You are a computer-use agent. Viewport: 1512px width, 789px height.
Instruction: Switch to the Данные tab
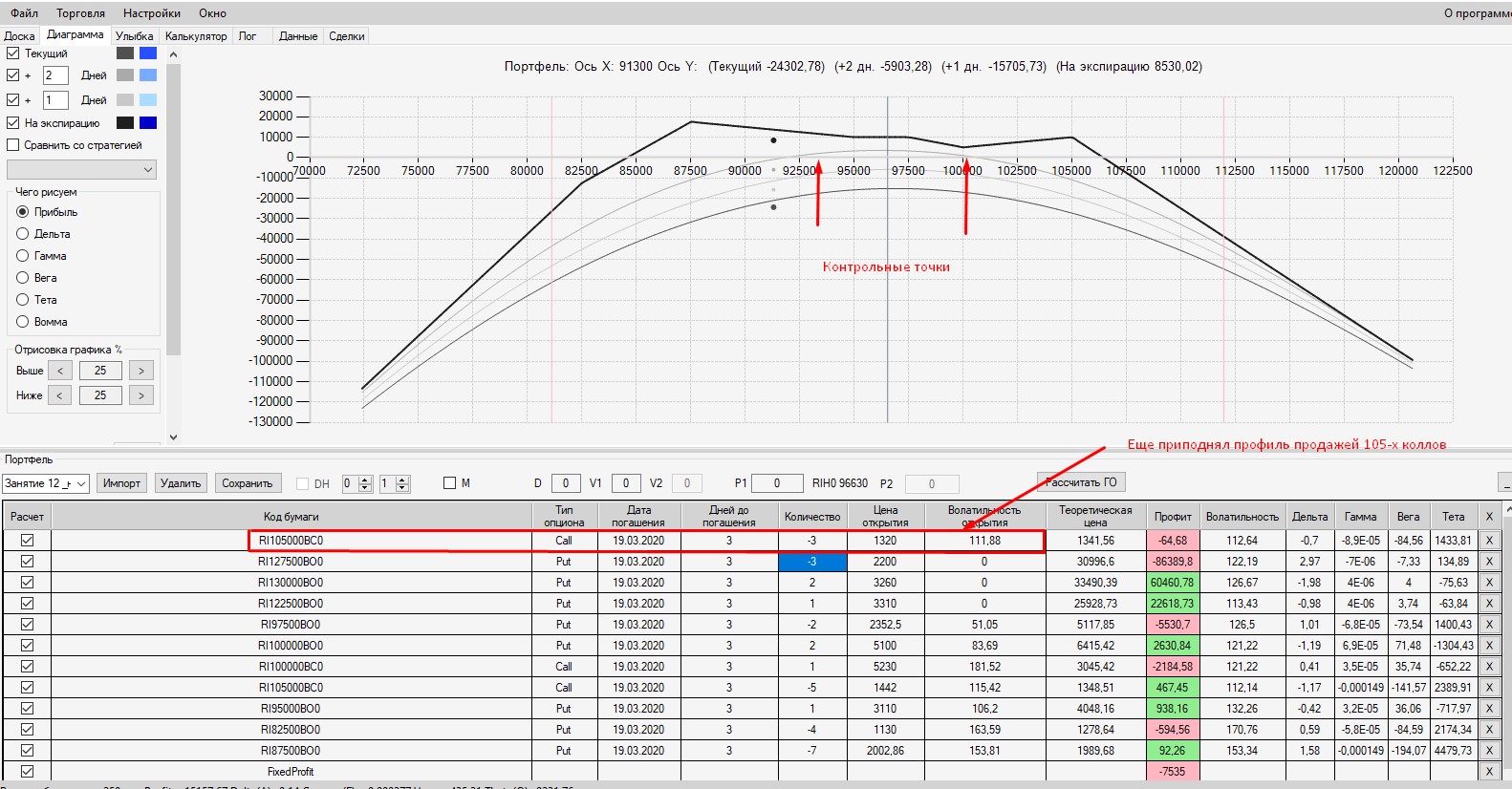click(298, 36)
